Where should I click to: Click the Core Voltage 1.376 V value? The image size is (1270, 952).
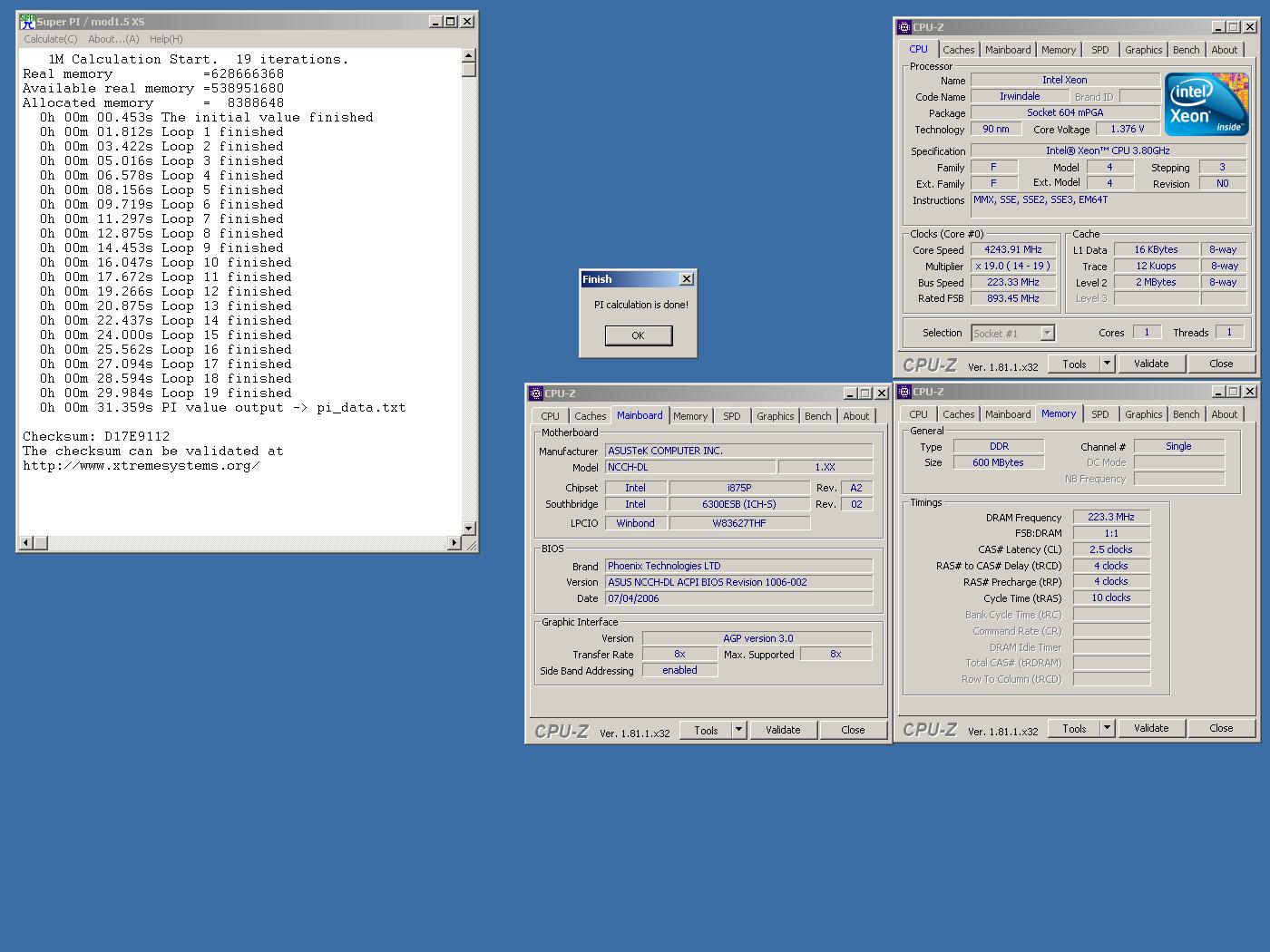click(1127, 129)
